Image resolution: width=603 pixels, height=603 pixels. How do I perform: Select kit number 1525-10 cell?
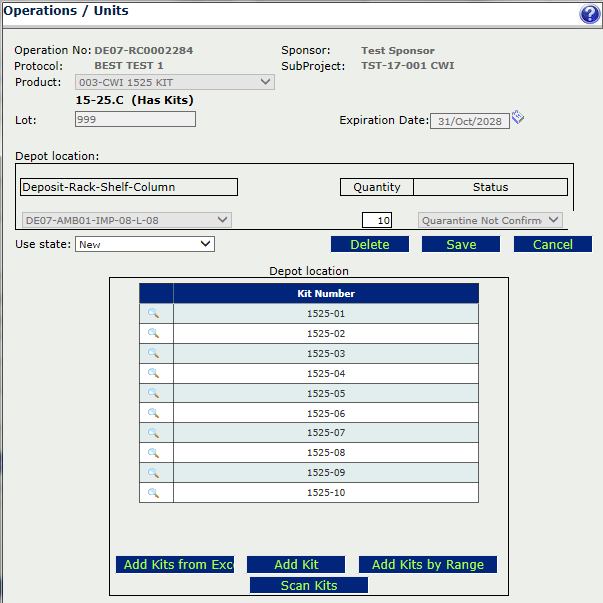point(326,493)
